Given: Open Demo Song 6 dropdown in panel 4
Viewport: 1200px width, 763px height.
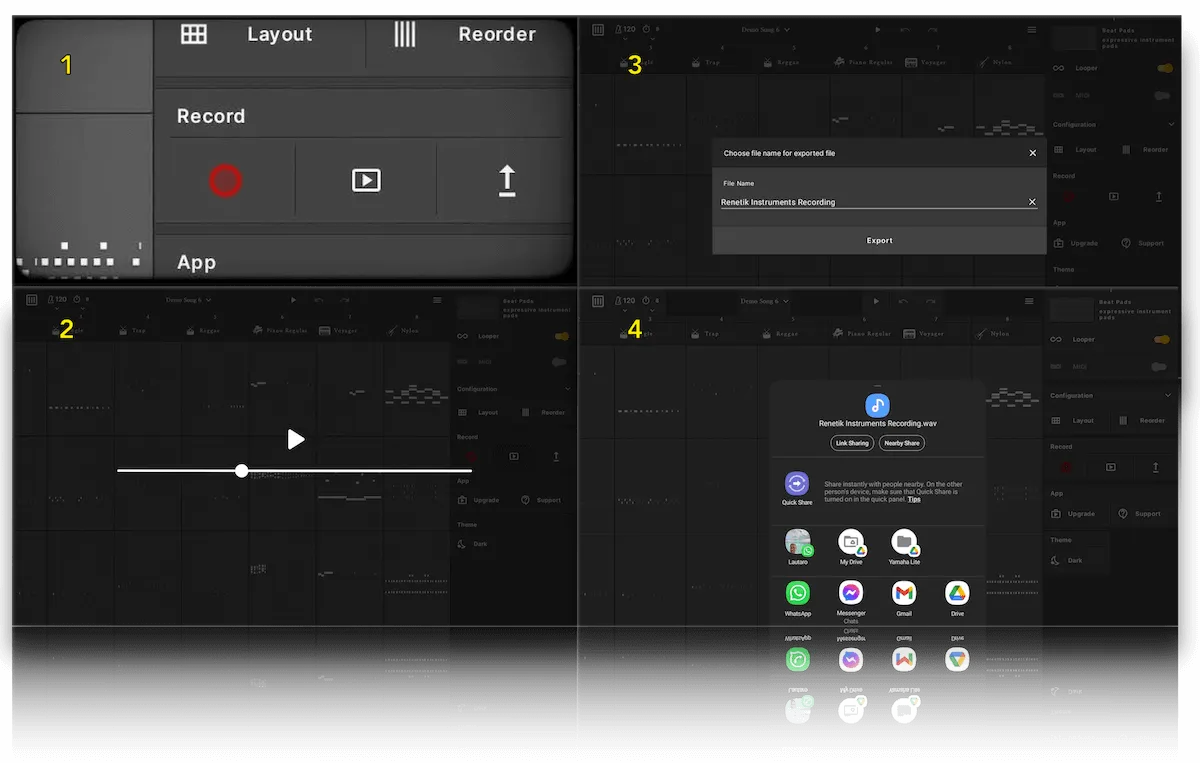Looking at the screenshot, I should click(765, 301).
